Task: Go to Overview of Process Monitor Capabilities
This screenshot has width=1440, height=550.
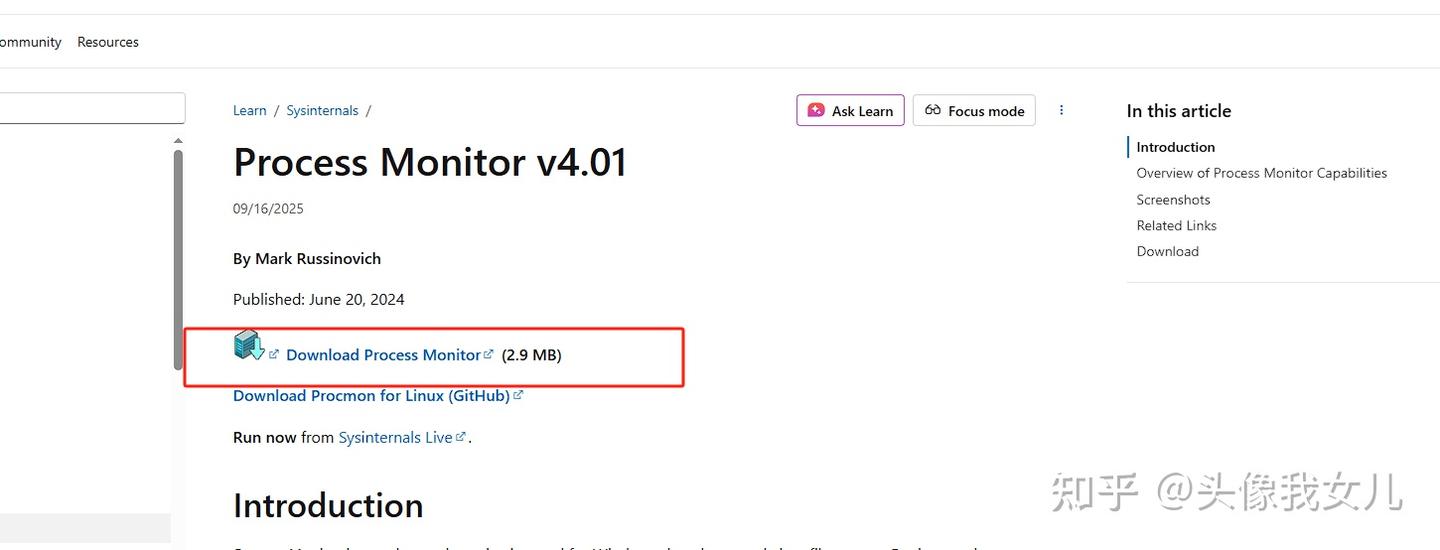Action: 1262,173
